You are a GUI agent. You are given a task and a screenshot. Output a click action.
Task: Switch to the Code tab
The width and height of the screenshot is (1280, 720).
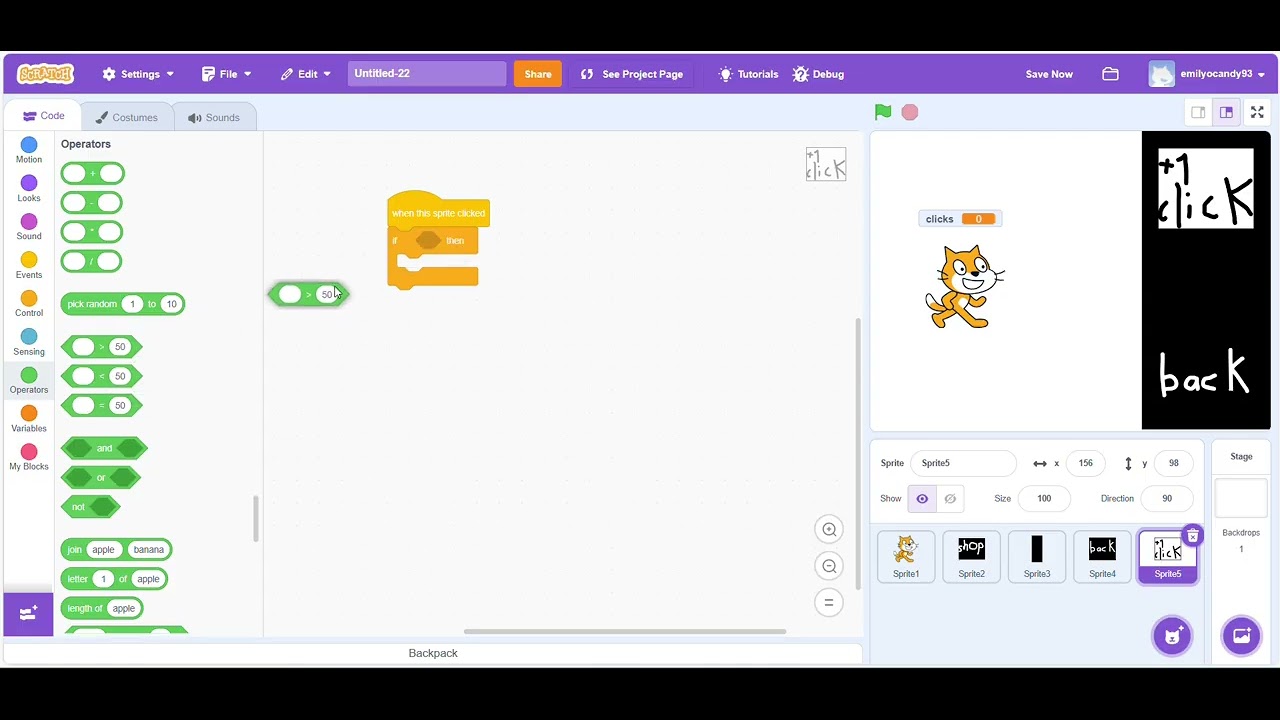click(x=43, y=116)
